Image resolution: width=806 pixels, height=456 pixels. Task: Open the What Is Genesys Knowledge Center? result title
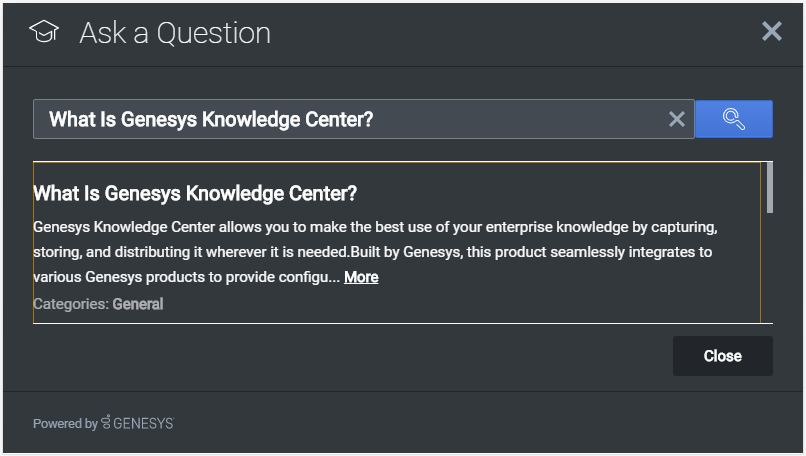(x=195, y=193)
